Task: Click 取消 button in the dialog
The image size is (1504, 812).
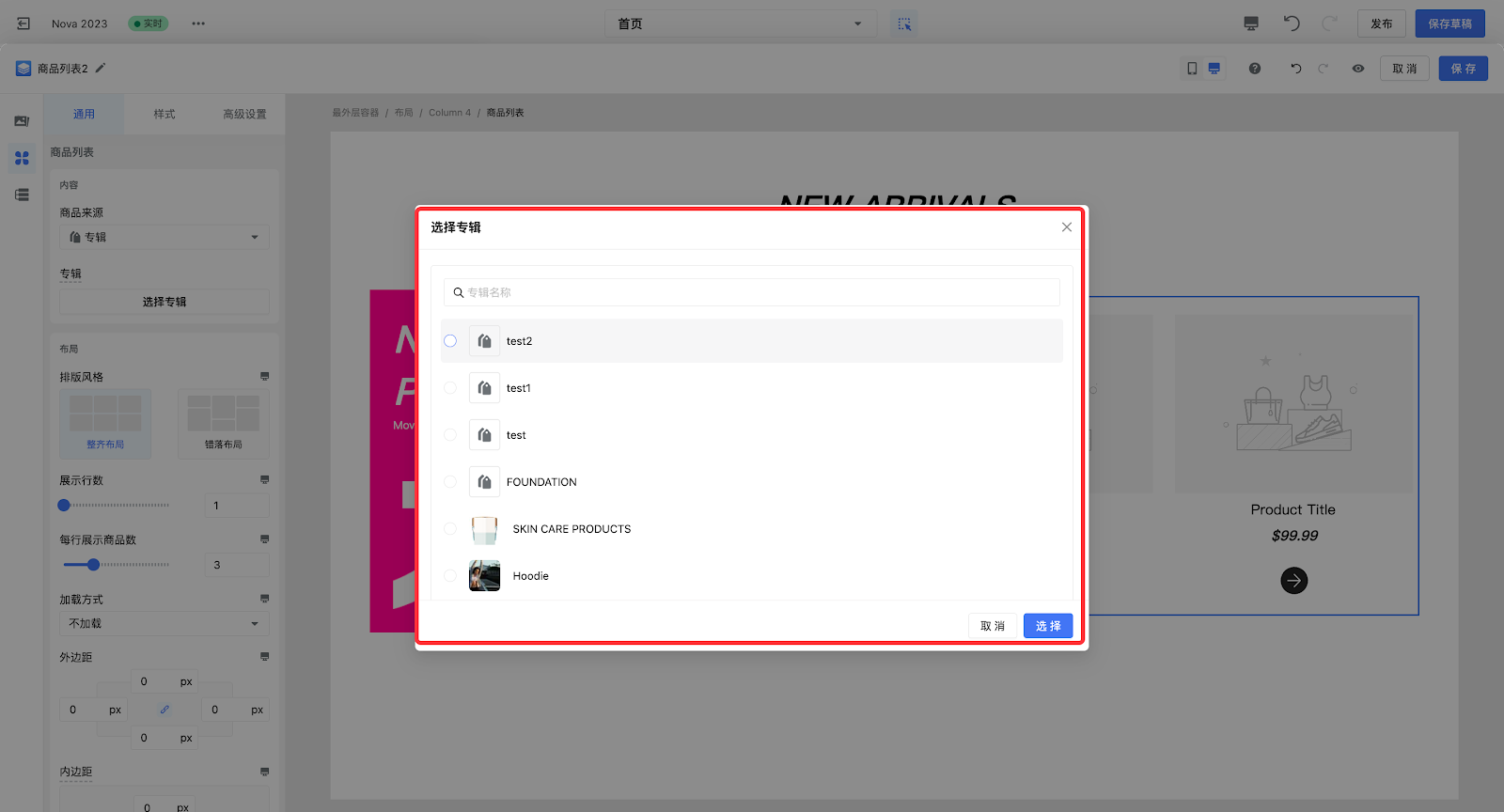Action: [x=993, y=626]
